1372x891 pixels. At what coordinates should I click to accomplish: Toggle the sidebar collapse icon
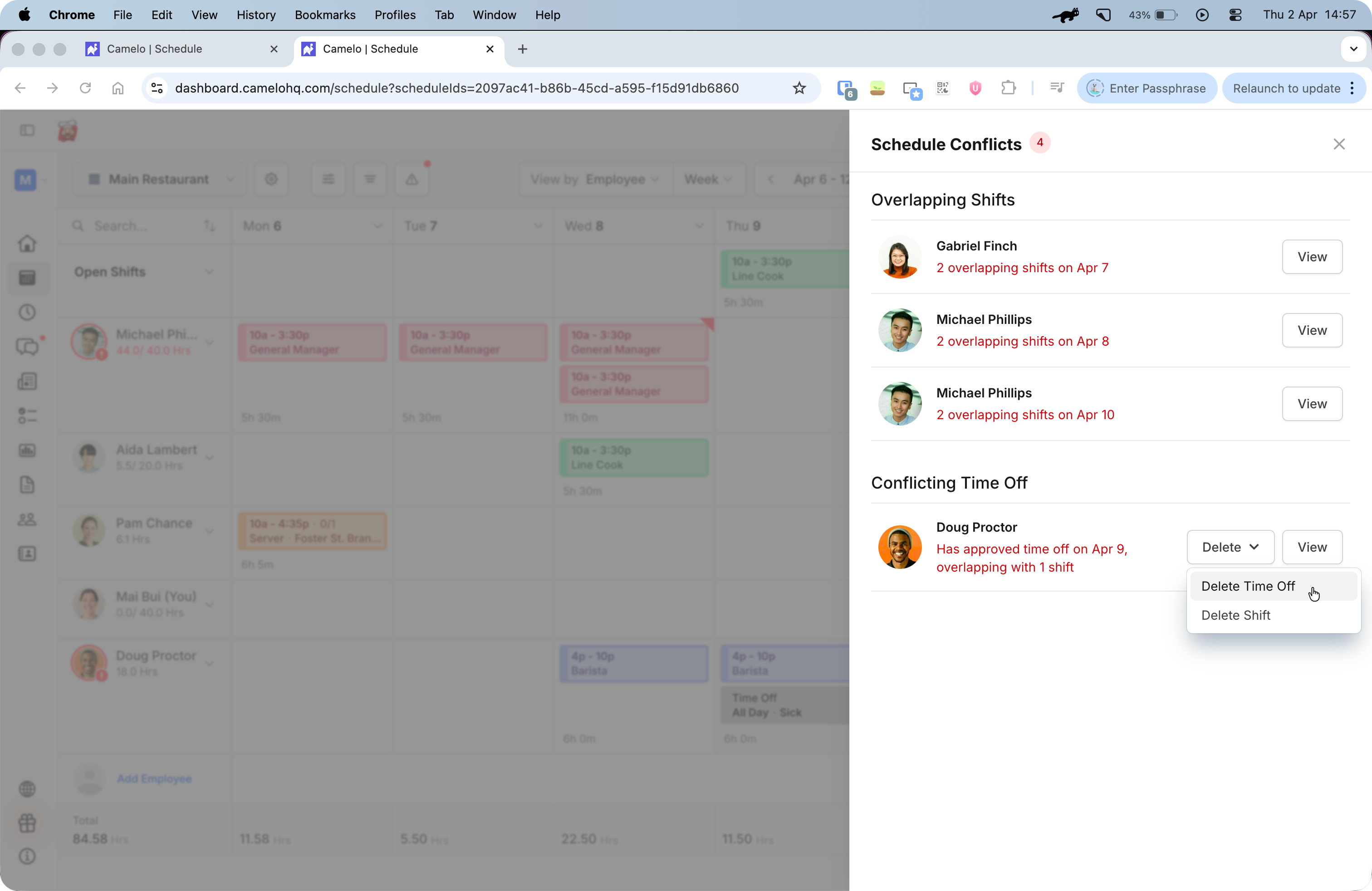(x=27, y=131)
